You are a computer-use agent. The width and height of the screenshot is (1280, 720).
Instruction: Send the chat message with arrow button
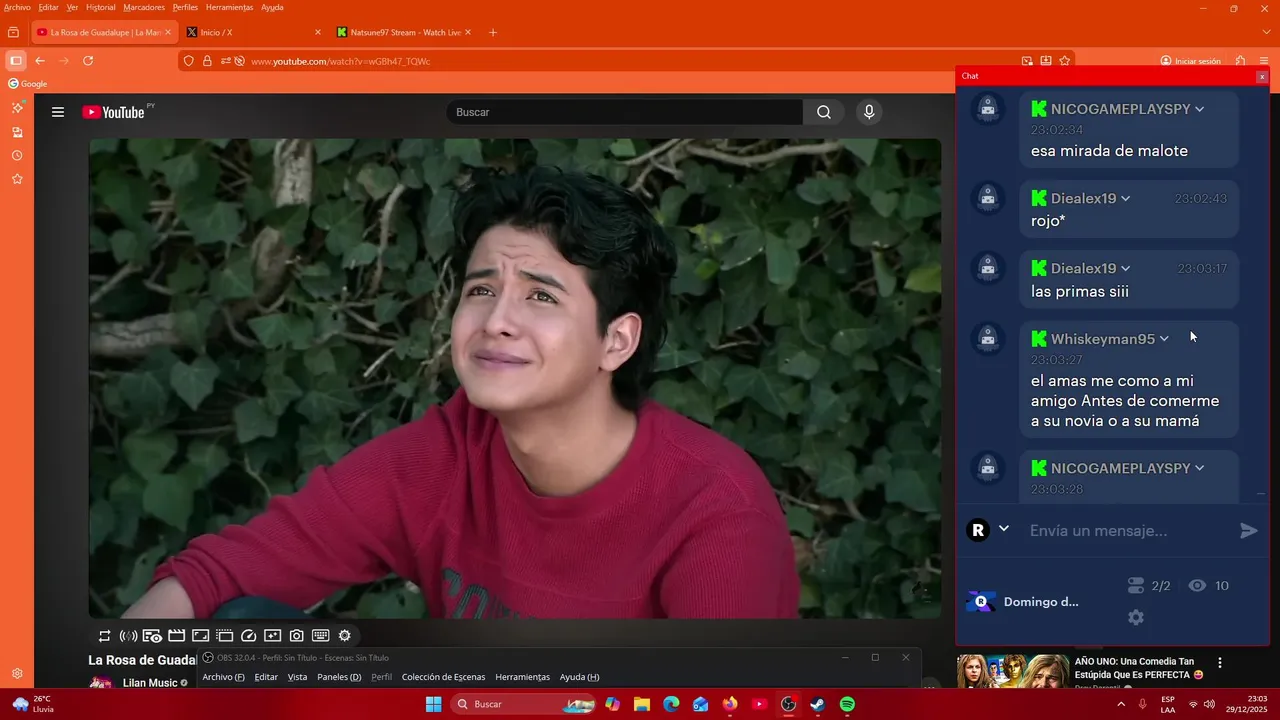[x=1249, y=531]
